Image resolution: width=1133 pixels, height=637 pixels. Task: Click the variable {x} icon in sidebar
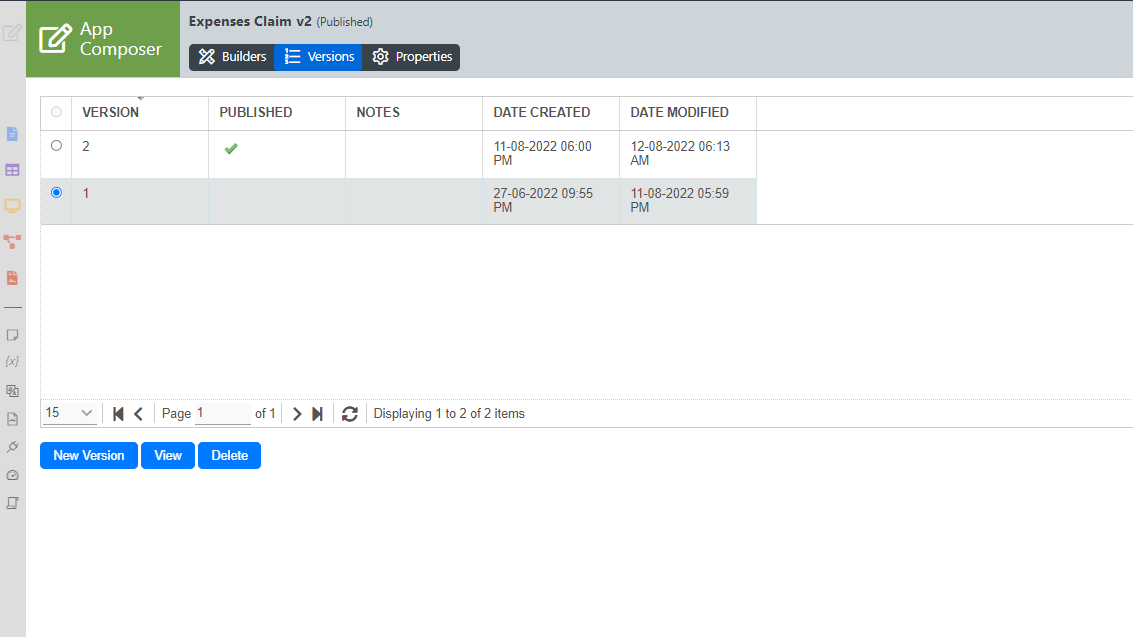[13, 361]
